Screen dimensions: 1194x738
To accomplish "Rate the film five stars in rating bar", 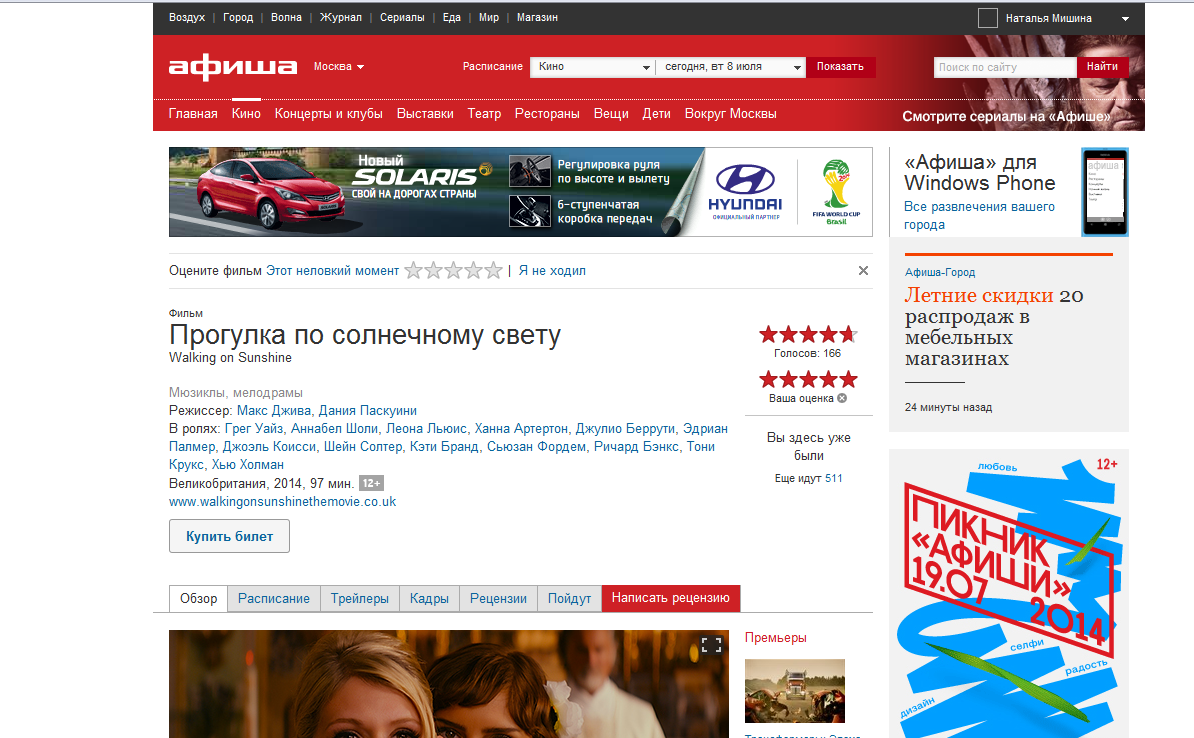I will tap(493, 270).
